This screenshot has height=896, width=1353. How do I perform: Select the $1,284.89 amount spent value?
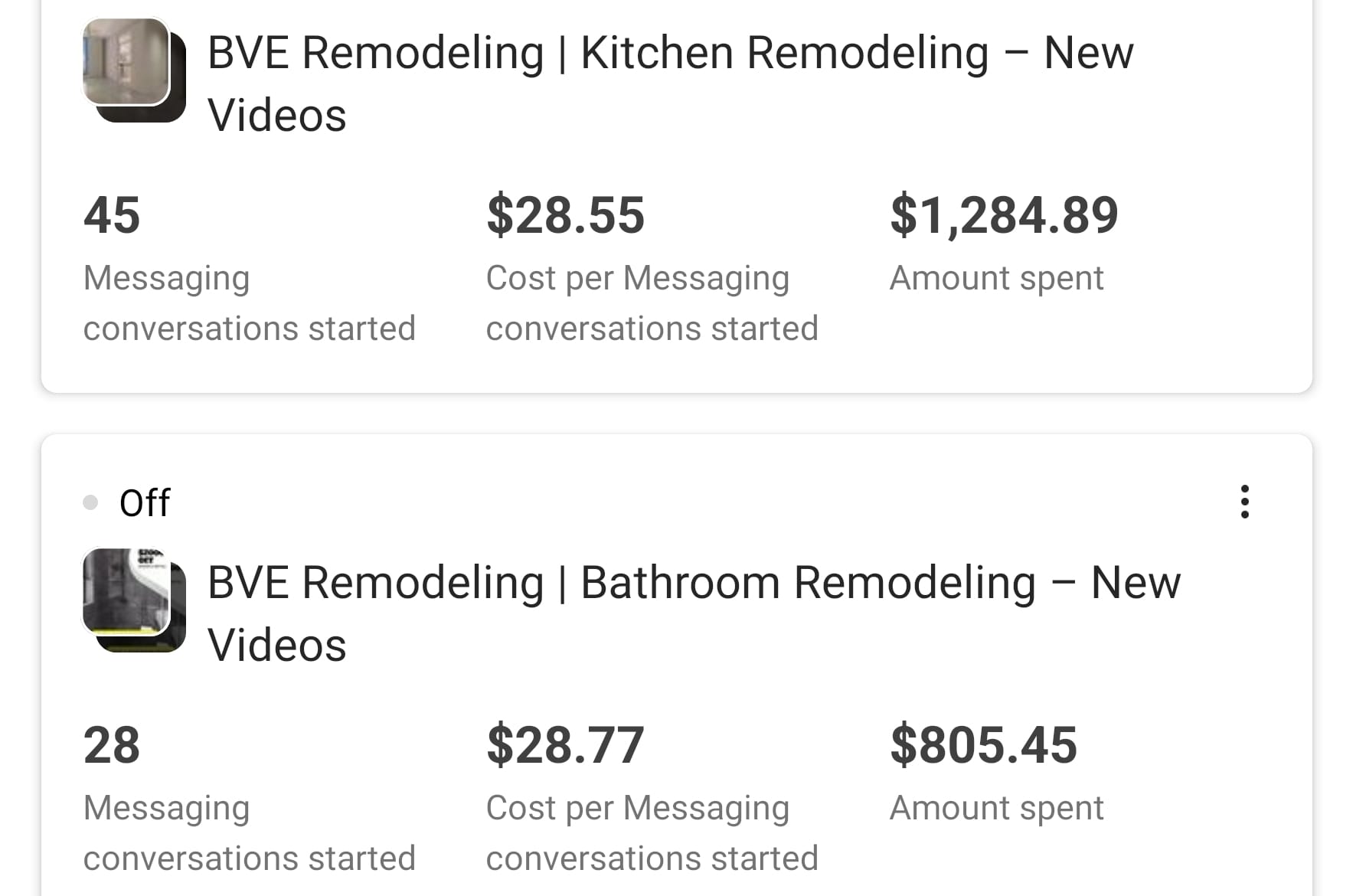pyautogui.click(x=1003, y=215)
